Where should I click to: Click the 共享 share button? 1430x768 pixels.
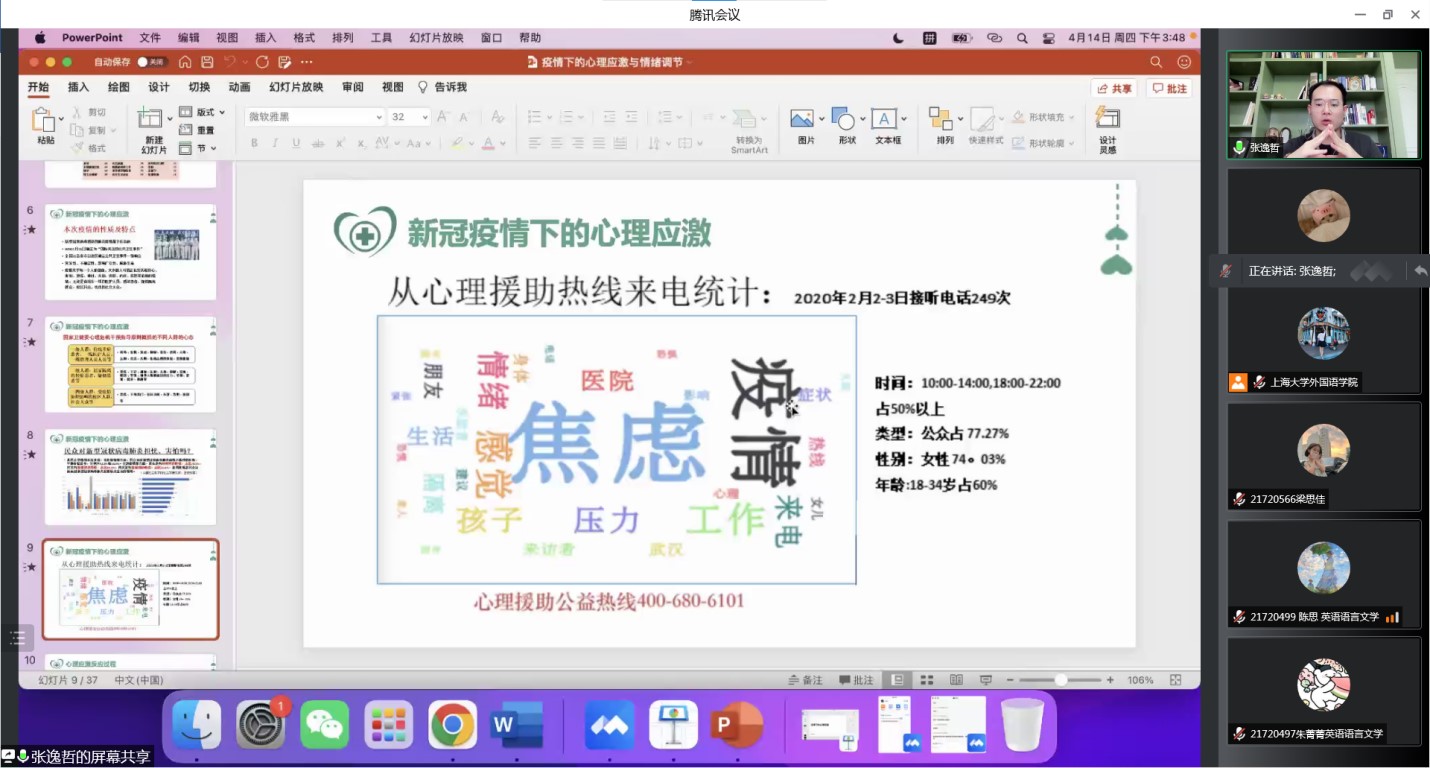point(1114,88)
